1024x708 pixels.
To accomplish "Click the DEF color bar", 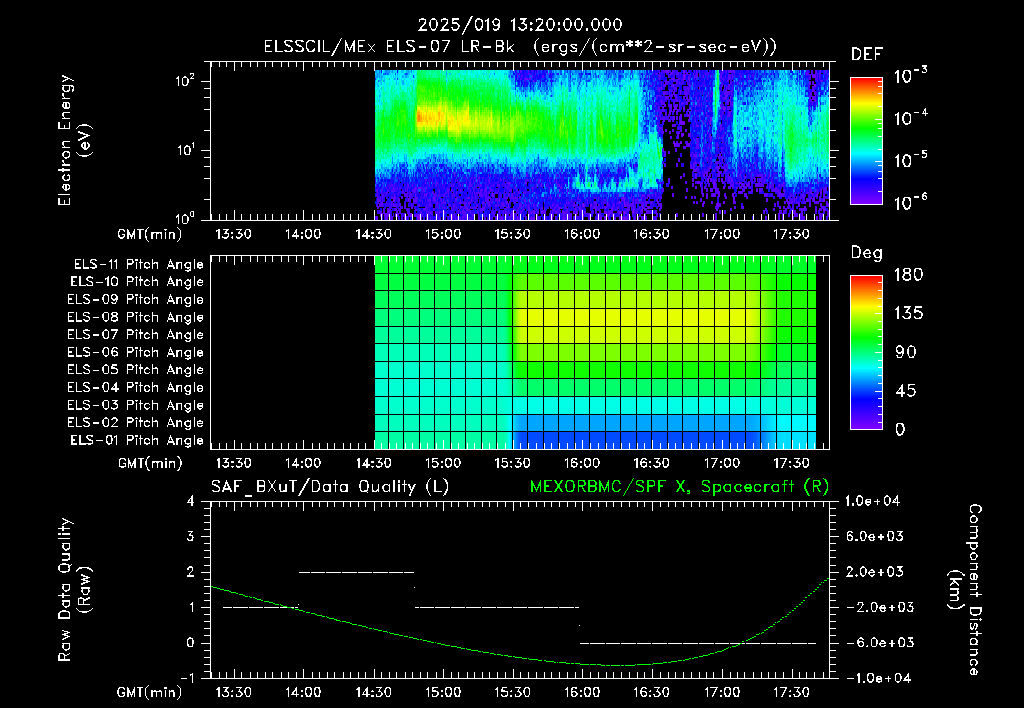I will [866, 141].
